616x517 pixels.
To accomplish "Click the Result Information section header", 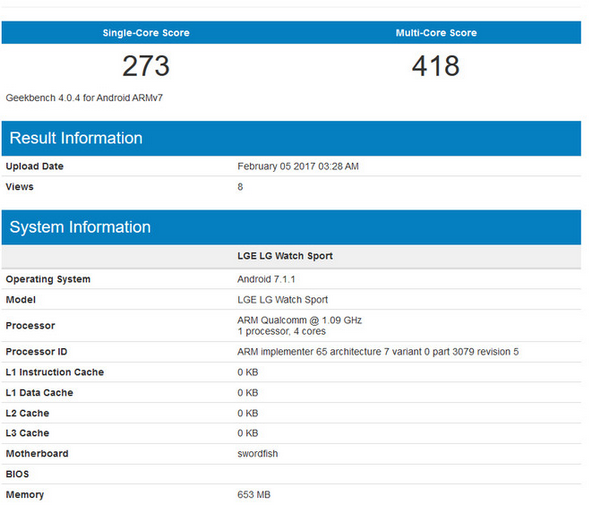I will (76, 138).
